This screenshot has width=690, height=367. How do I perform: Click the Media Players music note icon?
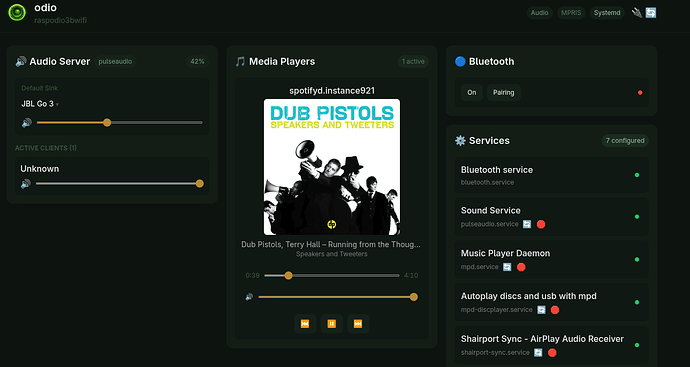coord(240,62)
